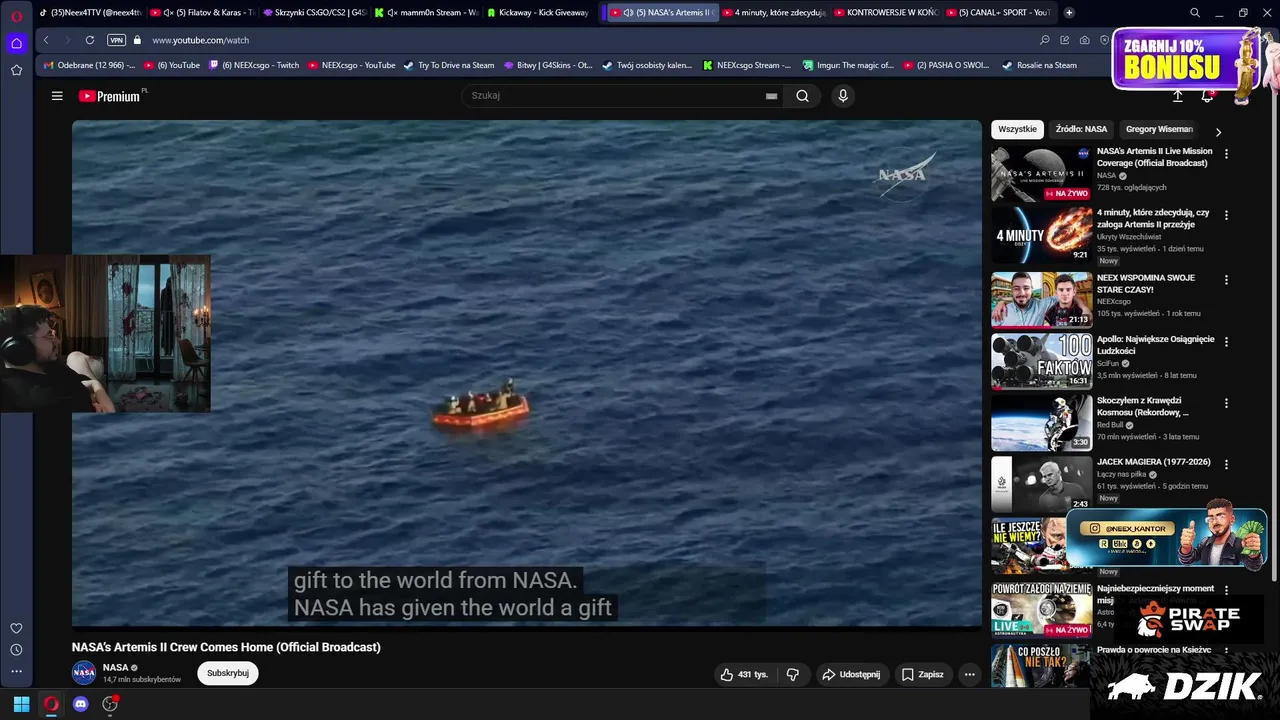Open Skoczyłem z Krawędzi Kosmosu title
Viewport: 1280px width, 720px height.
[1143, 406]
